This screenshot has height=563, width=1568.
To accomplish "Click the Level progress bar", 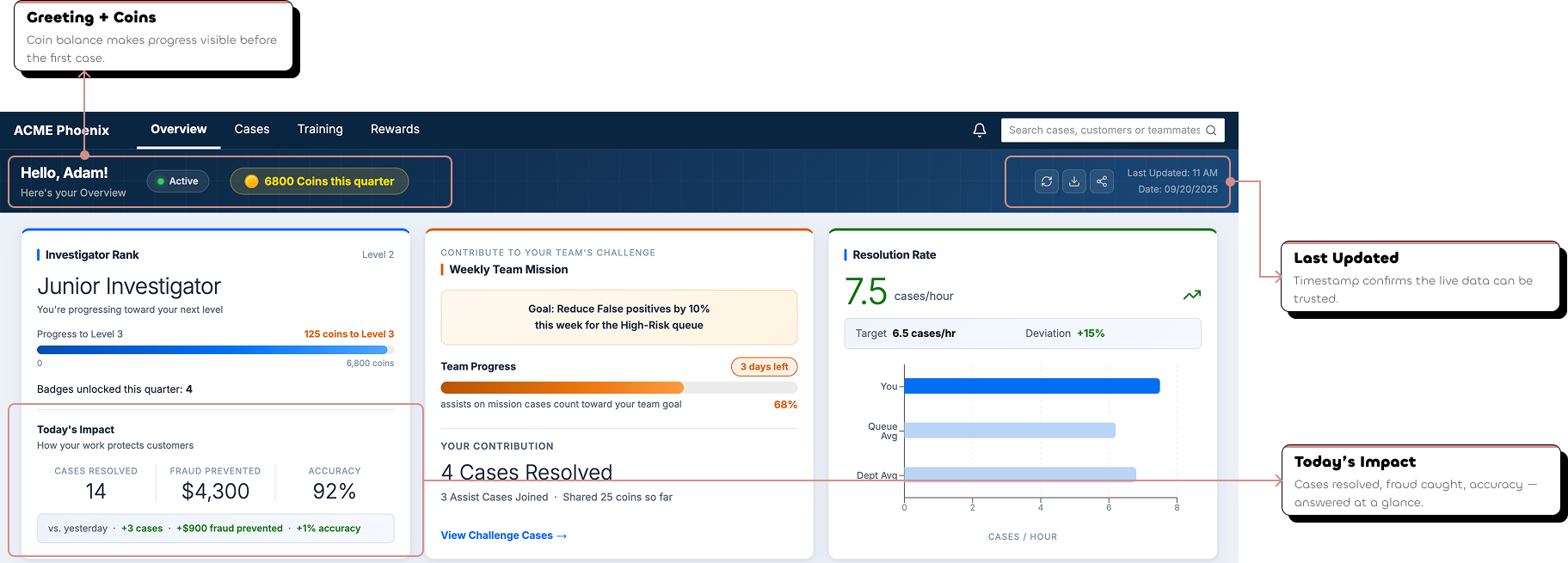I will (215, 350).
